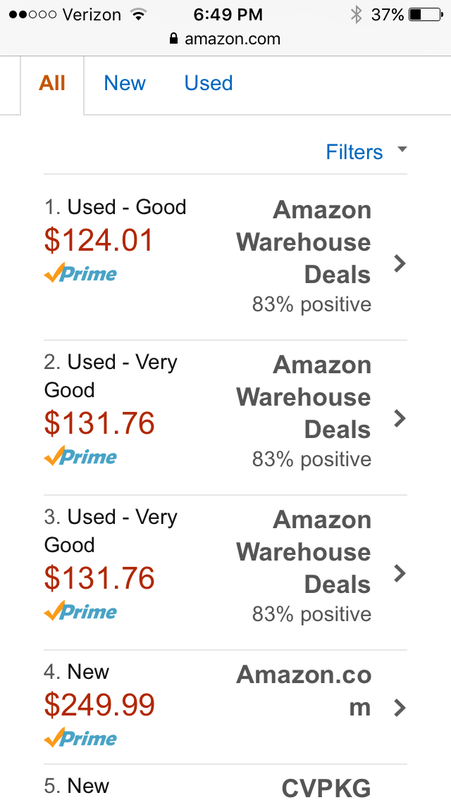This screenshot has width=451, height=800.
Task: Tap the Prime logo under $249.99 offer
Action: point(81,737)
